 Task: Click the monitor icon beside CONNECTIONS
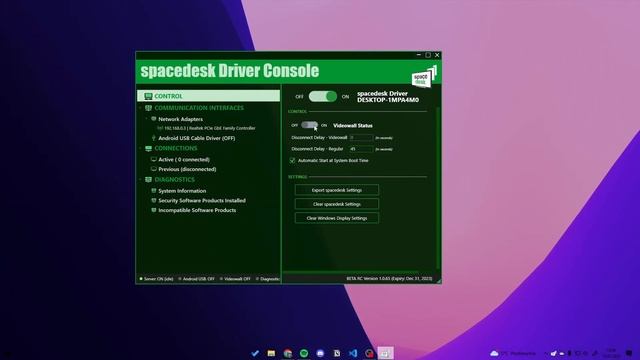(148, 148)
